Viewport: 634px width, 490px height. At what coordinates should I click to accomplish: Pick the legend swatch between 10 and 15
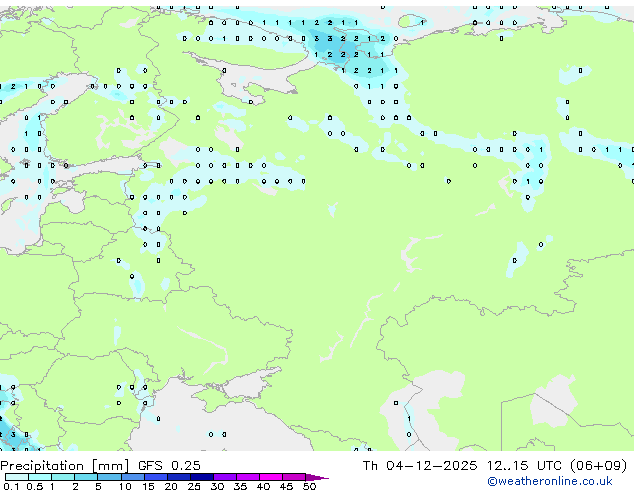133,477
